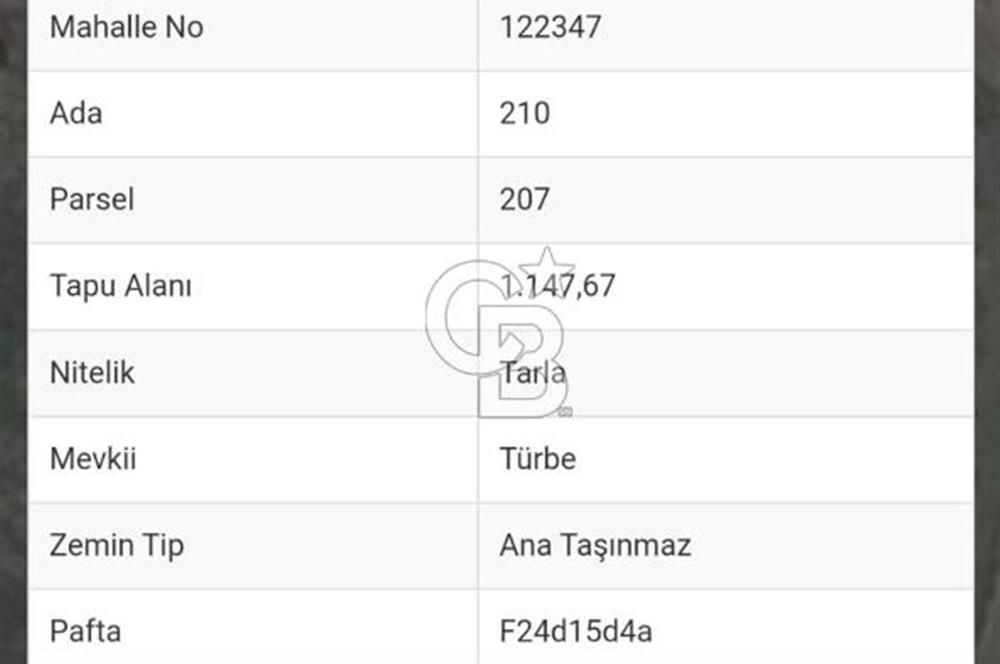Click the dark map strip at left edge
1000x664 pixels.
[x=12, y=330]
